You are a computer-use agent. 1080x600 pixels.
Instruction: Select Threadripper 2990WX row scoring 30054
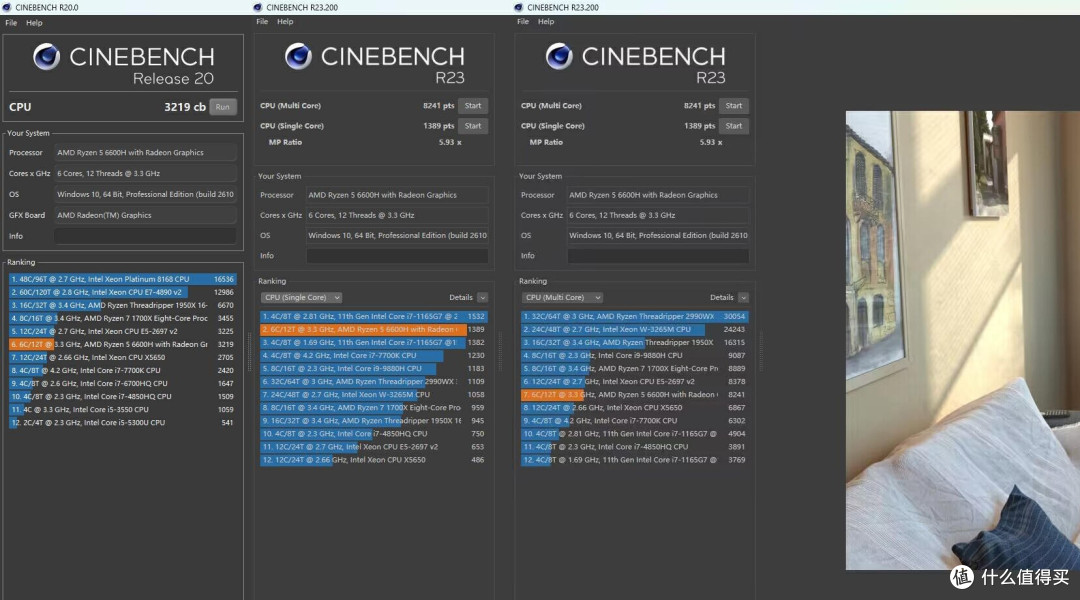[x=635, y=316]
